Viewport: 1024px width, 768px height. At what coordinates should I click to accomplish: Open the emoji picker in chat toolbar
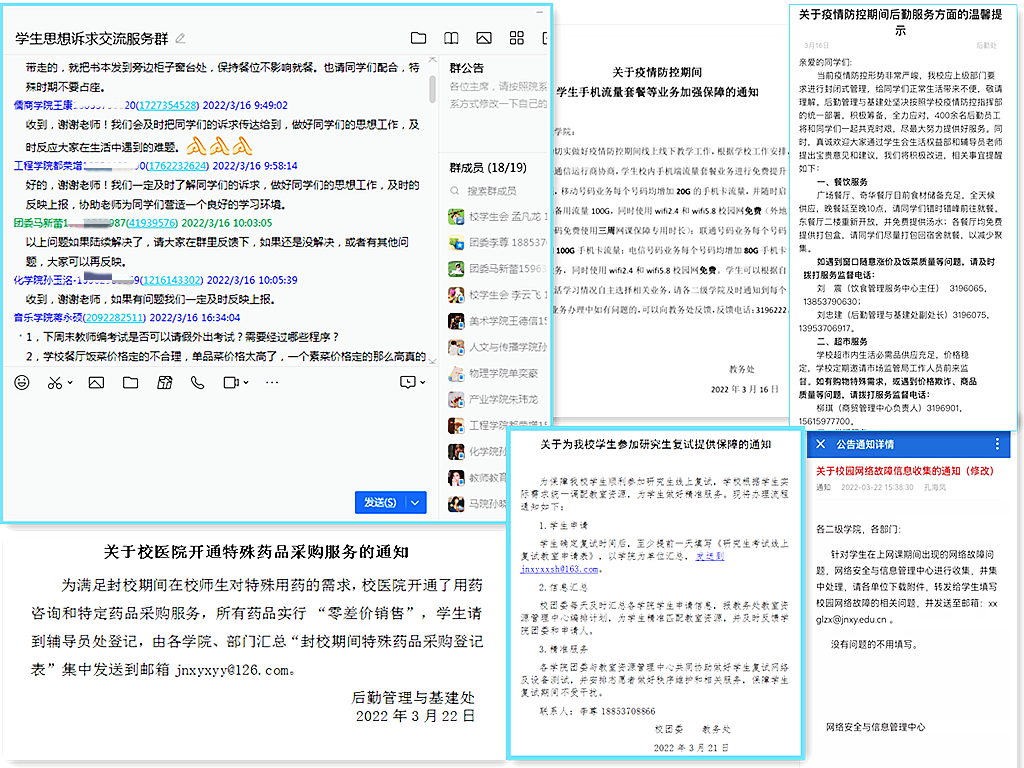[x=22, y=383]
